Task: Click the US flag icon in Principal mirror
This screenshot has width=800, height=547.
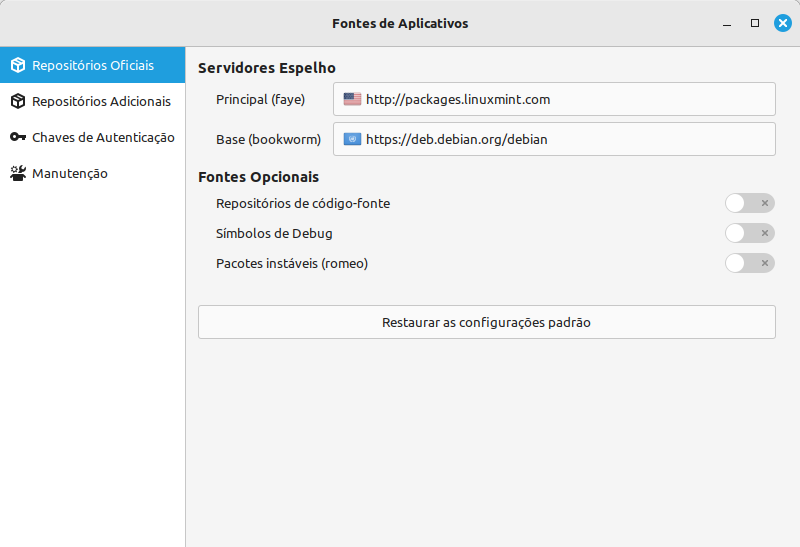Action: click(352, 99)
